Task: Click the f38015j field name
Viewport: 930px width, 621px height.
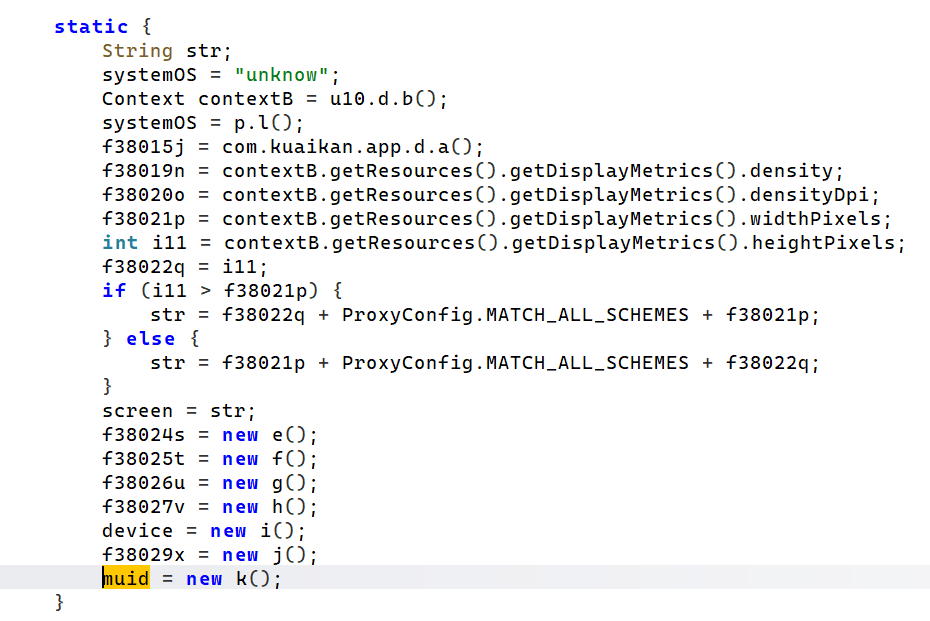Action: pyautogui.click(x=144, y=147)
